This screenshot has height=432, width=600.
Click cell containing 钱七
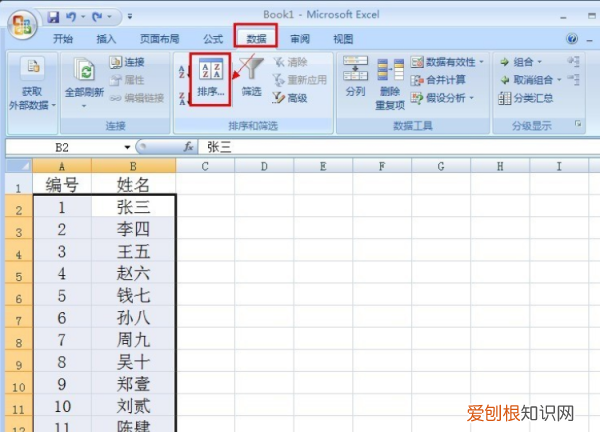133,295
